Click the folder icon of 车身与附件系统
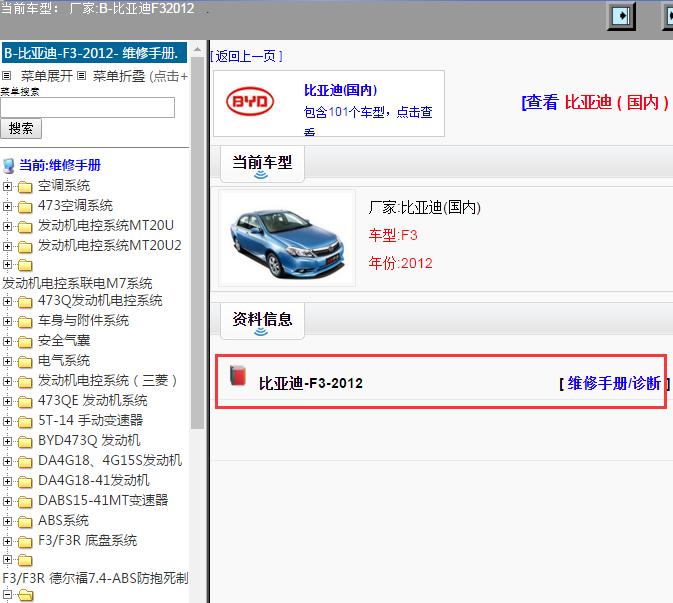Image resolution: width=673 pixels, height=603 pixels. click(25, 322)
